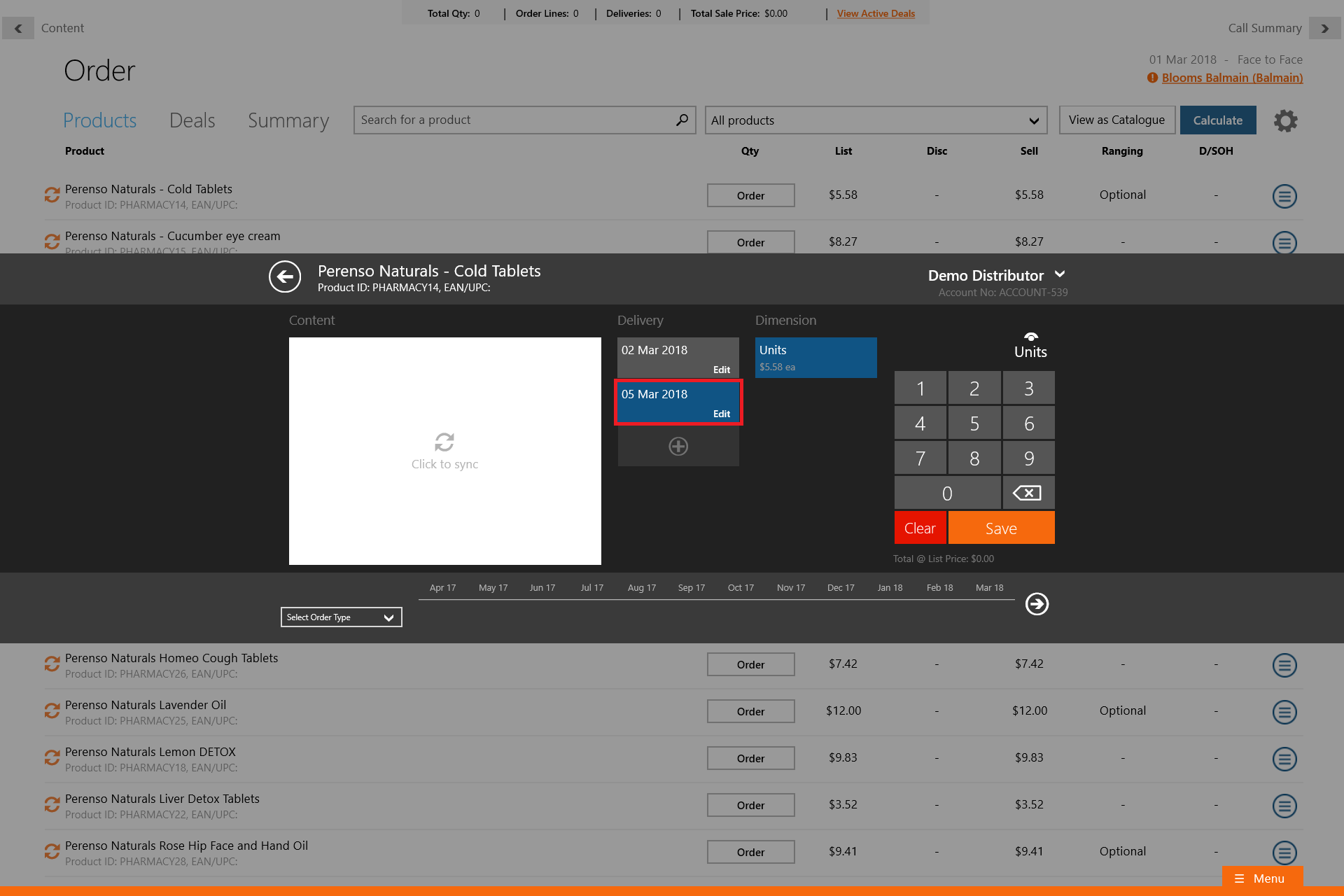
Task: Click the next arrow circle beside month timeline
Action: coord(1037,603)
